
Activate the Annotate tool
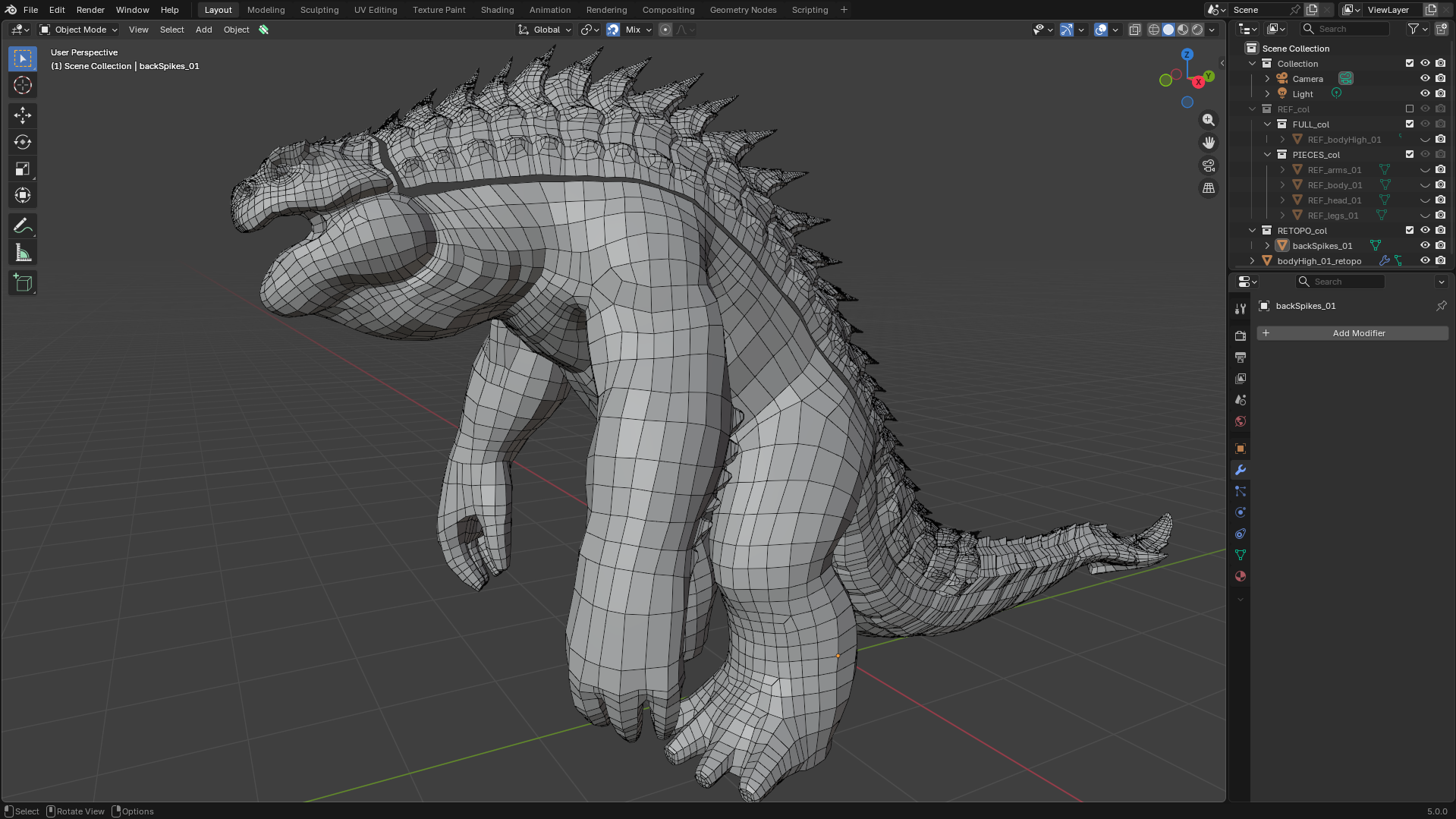[23, 226]
